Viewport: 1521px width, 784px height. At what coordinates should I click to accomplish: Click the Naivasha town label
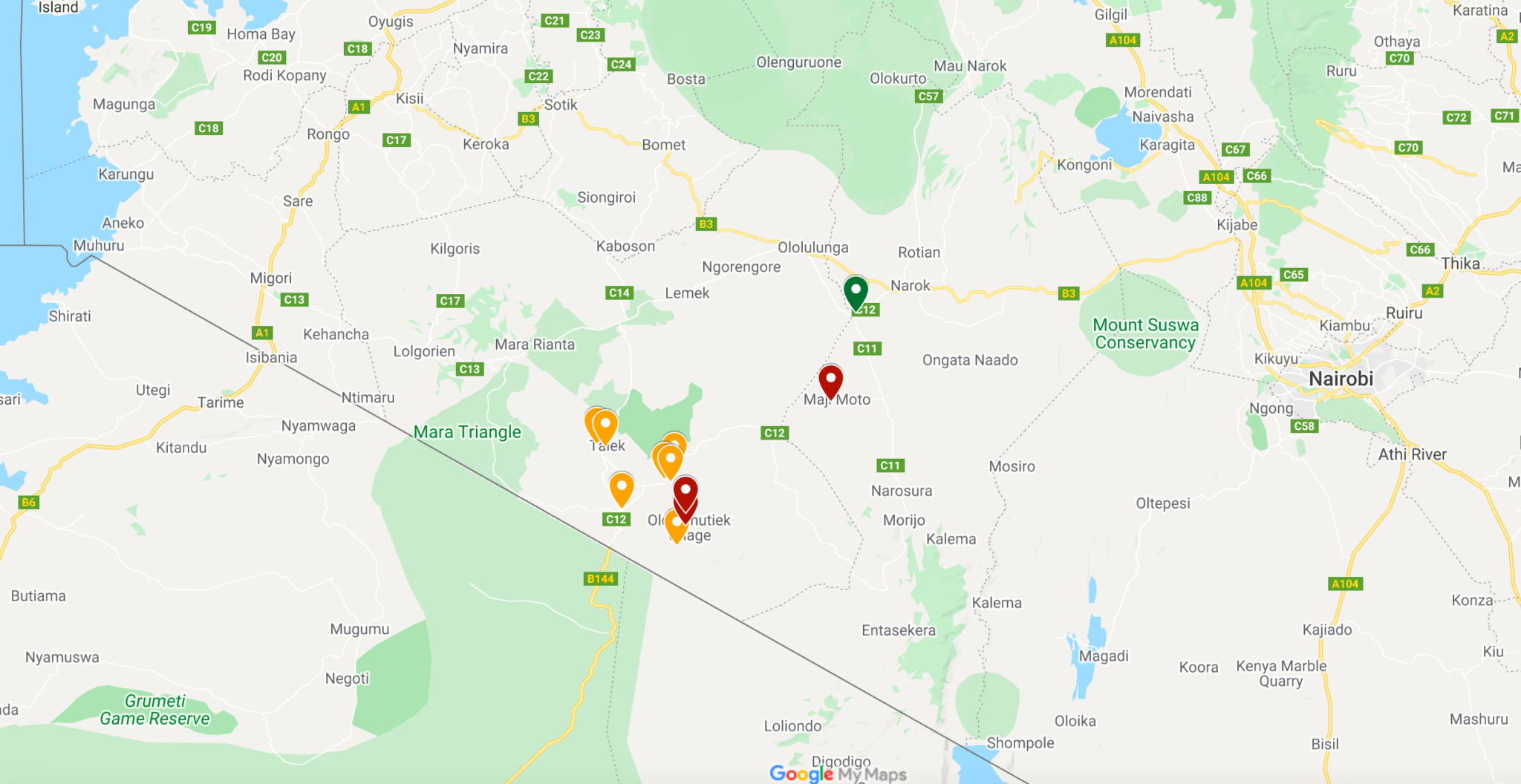coord(1163,117)
